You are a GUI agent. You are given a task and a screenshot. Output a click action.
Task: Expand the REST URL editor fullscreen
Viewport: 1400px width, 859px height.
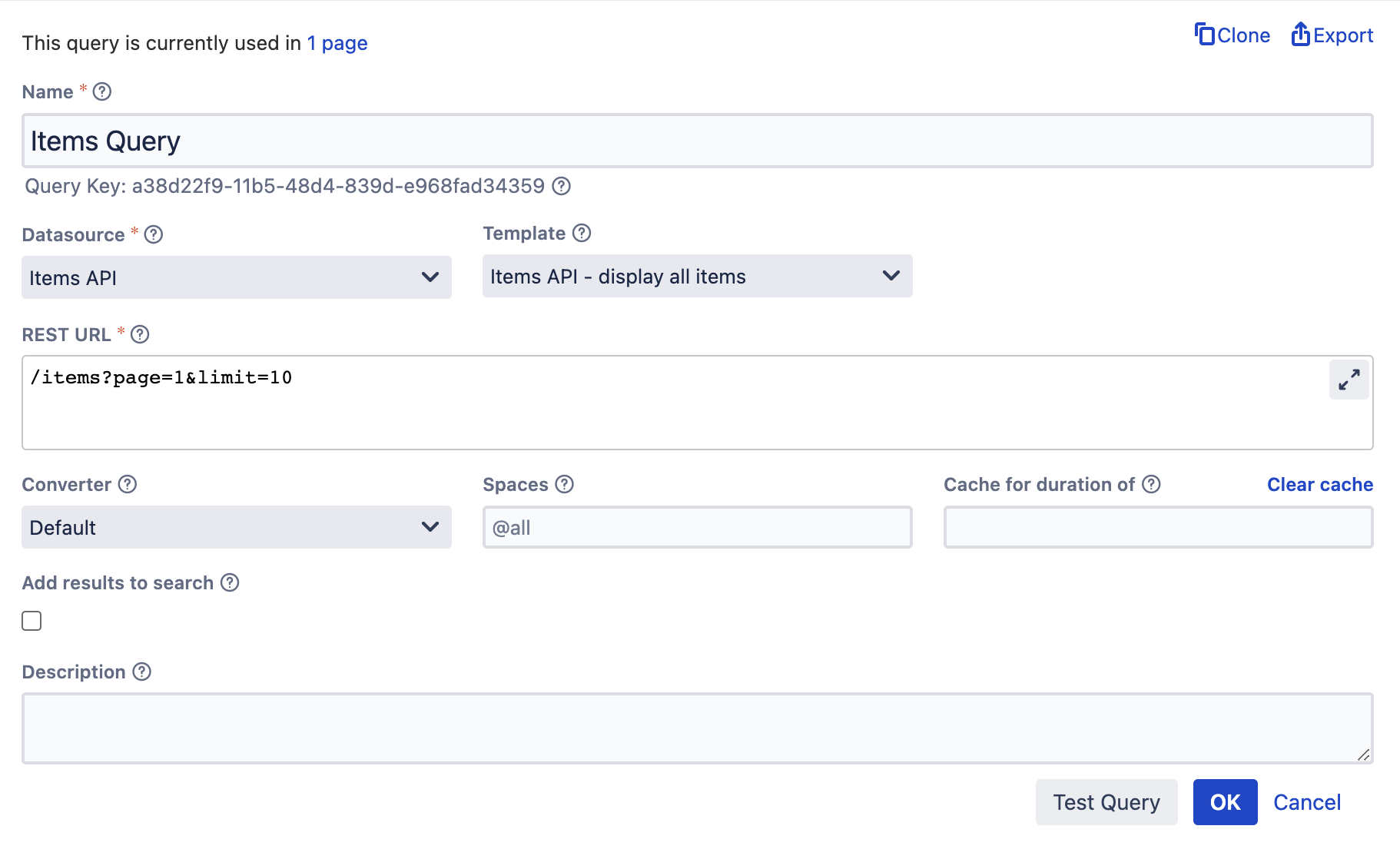click(x=1348, y=380)
